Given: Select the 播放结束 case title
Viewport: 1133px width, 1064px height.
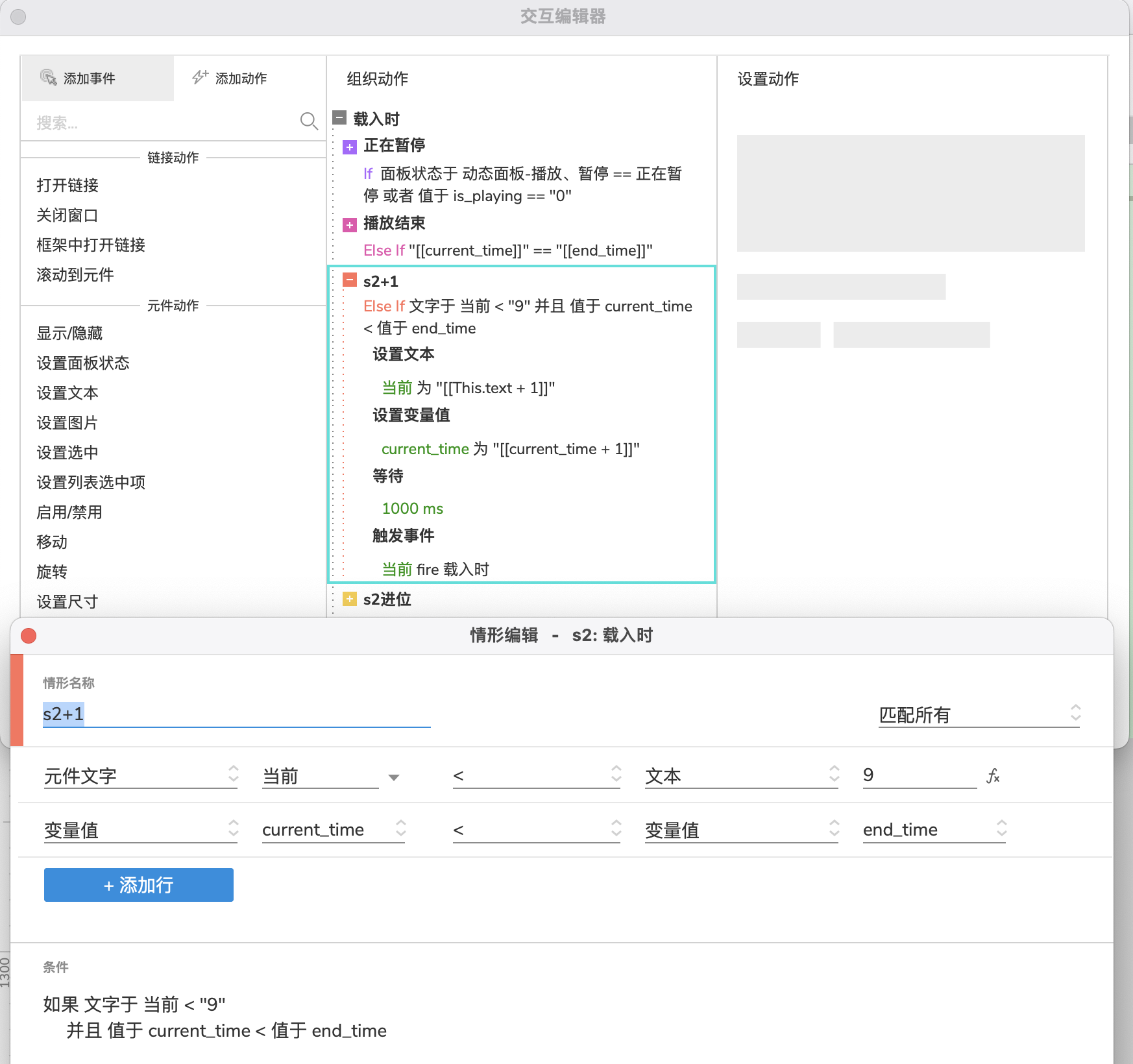Looking at the screenshot, I should click(x=395, y=223).
